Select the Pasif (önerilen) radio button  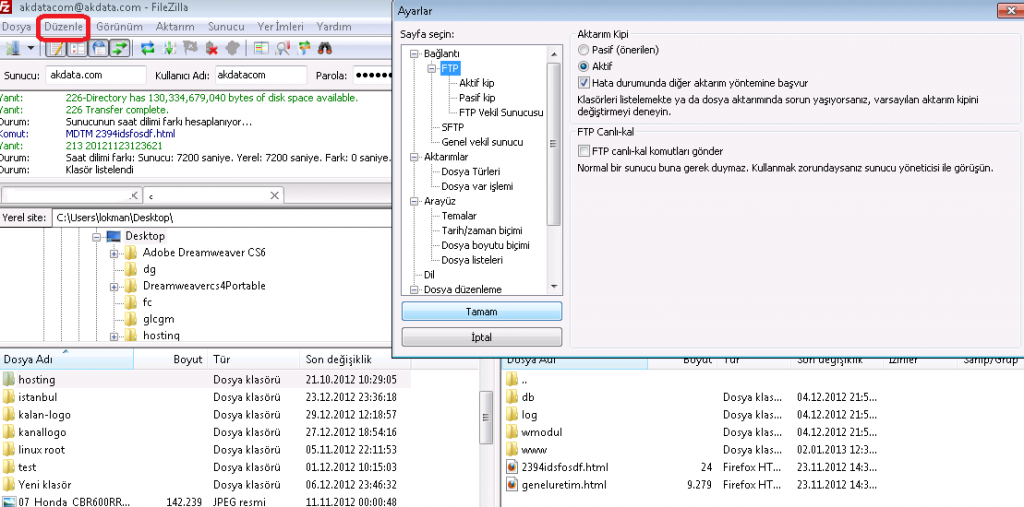[x=583, y=50]
